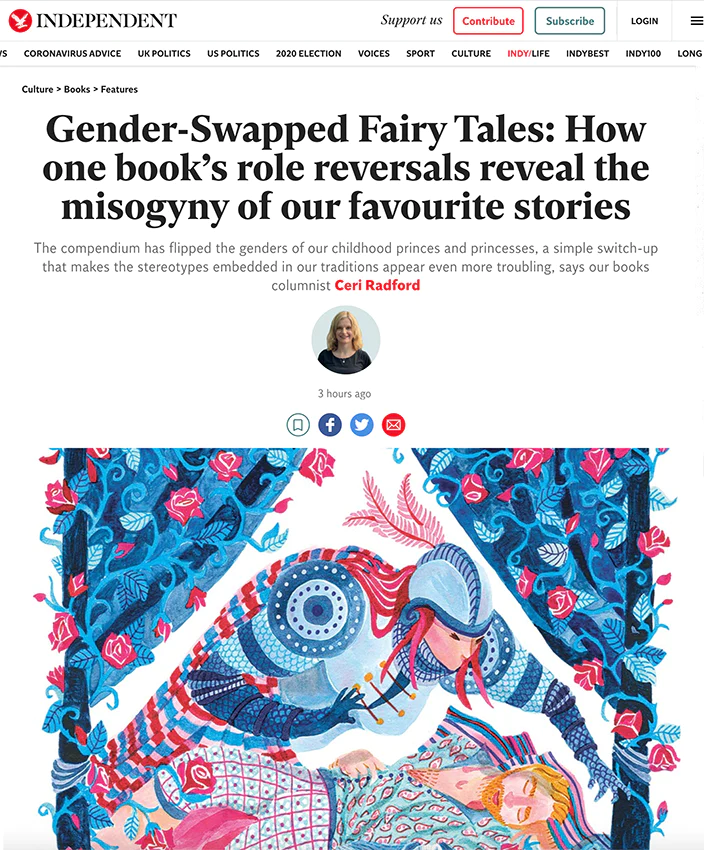Navigate to the Indy/Life section
The width and height of the screenshot is (704, 850).
(x=528, y=54)
